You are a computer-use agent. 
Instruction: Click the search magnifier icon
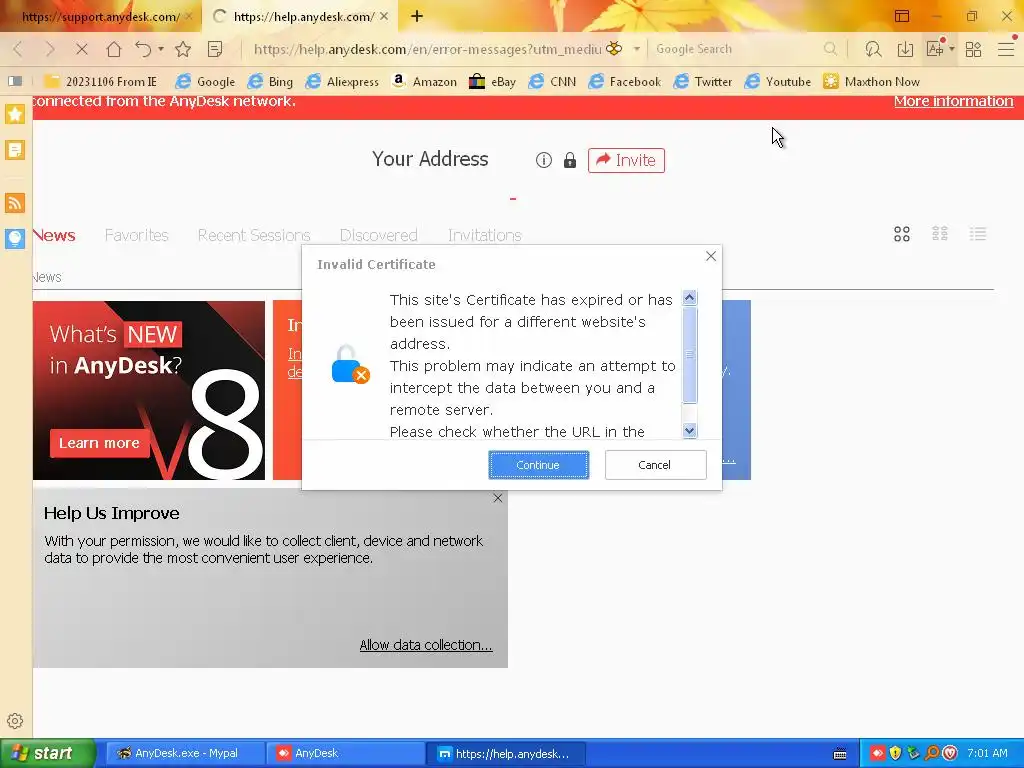[x=830, y=49]
